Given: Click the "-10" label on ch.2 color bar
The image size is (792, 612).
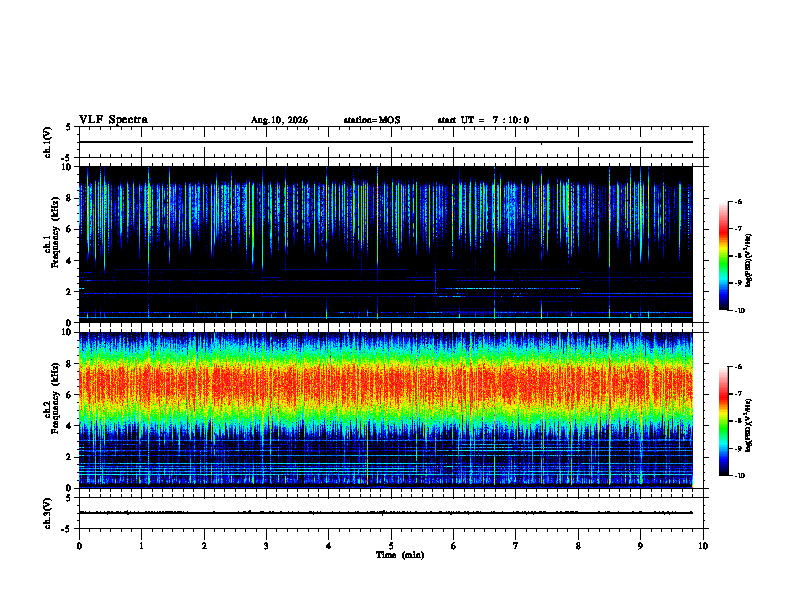Looking at the screenshot, I should click(x=739, y=476).
